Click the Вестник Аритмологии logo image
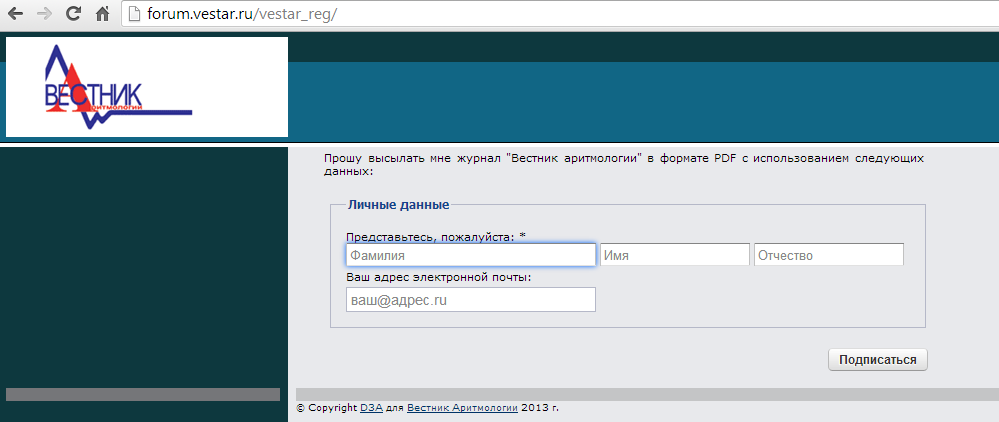The image size is (999, 422). coord(147,87)
